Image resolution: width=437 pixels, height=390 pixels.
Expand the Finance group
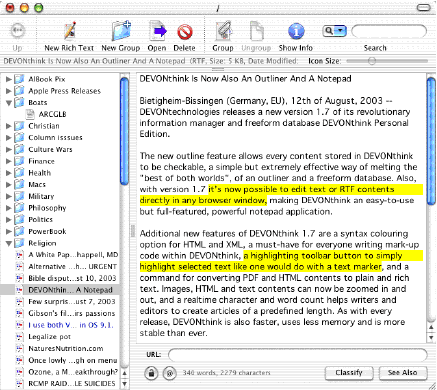click(9, 161)
